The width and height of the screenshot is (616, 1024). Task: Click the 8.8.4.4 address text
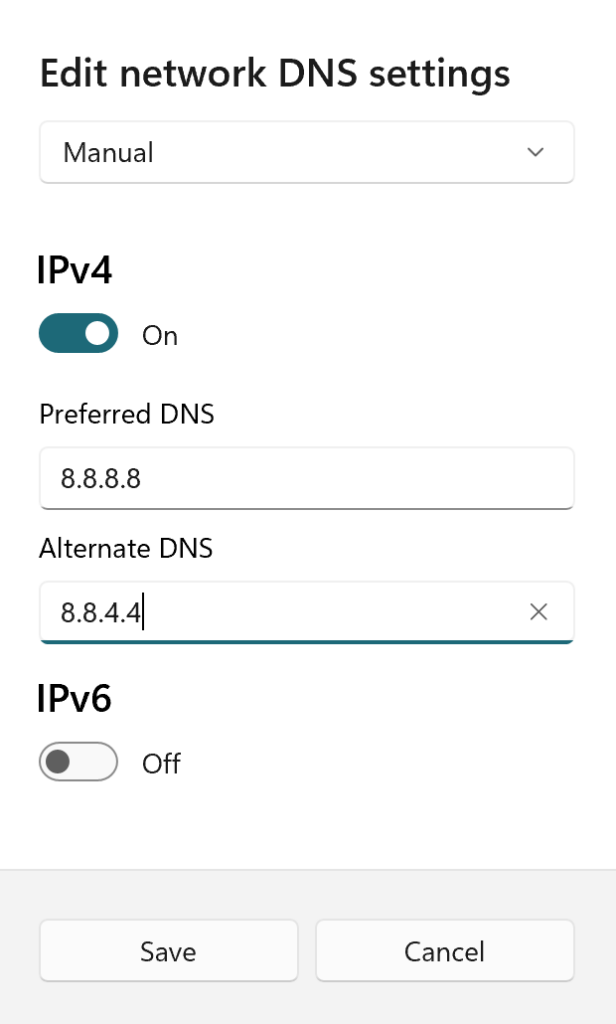click(x=101, y=613)
